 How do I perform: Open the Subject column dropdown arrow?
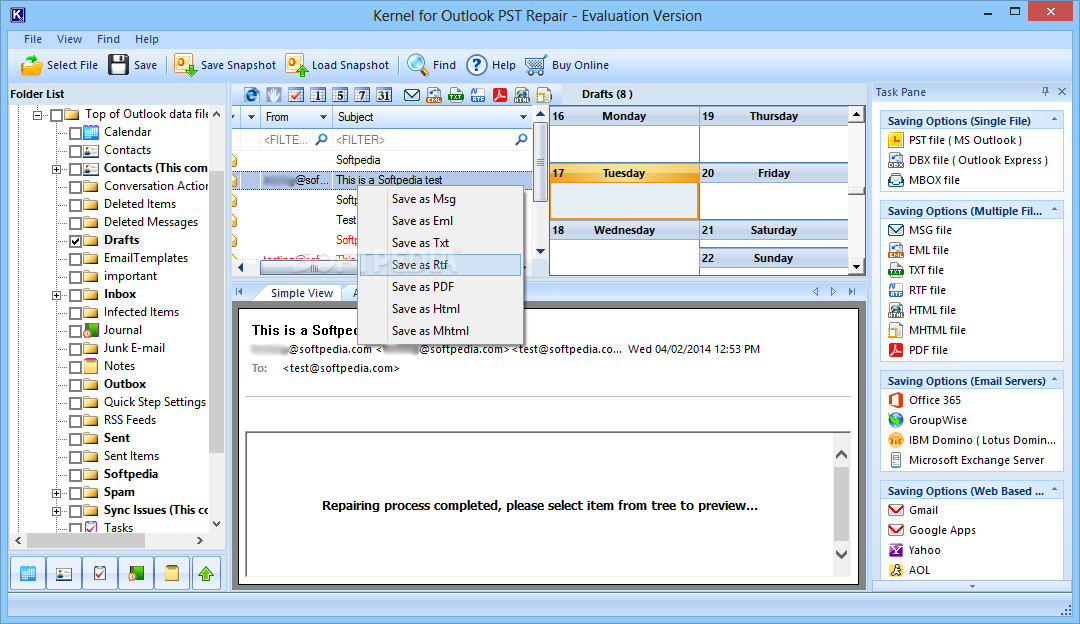pos(523,117)
